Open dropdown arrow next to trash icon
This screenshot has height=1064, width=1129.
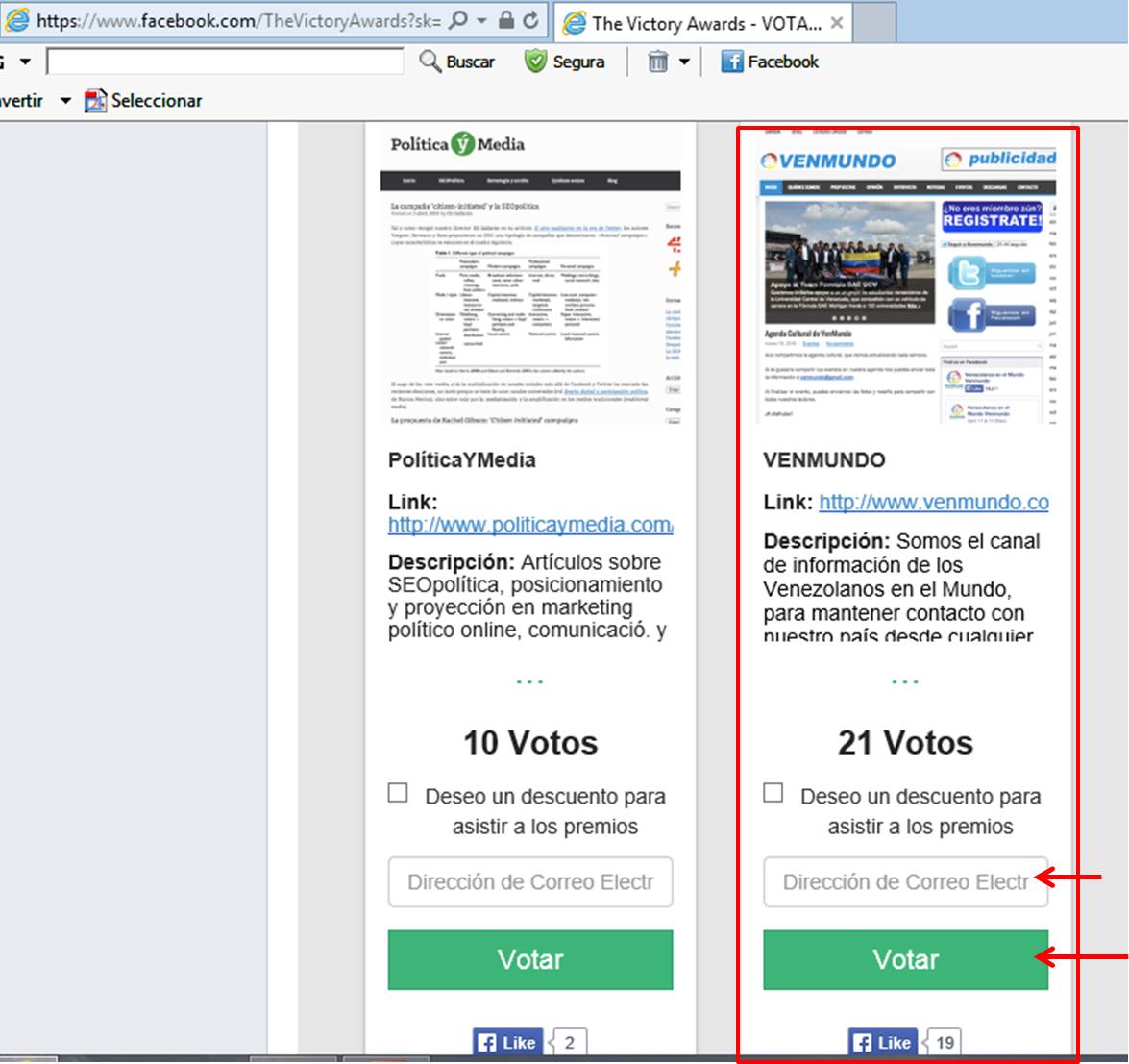coord(684,62)
